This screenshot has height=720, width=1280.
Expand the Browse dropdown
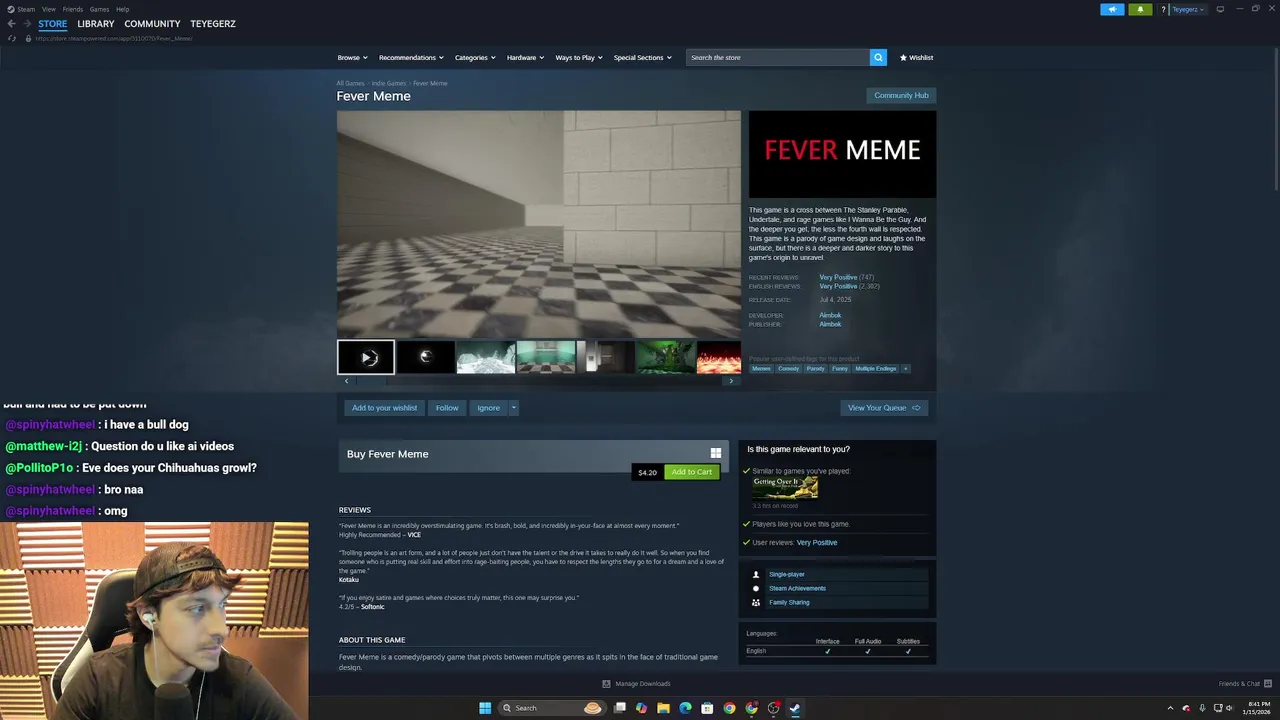click(x=352, y=57)
